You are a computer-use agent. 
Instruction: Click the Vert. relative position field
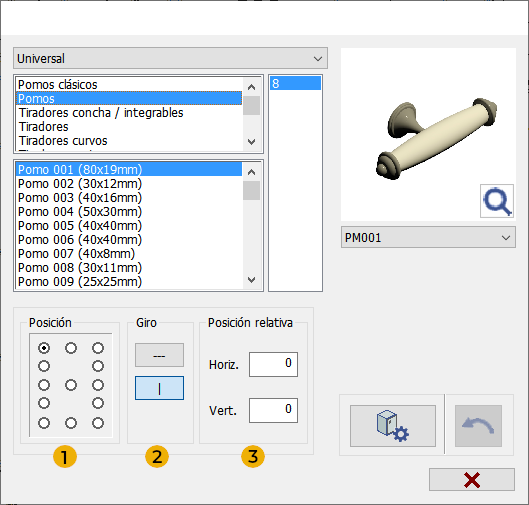273,410
